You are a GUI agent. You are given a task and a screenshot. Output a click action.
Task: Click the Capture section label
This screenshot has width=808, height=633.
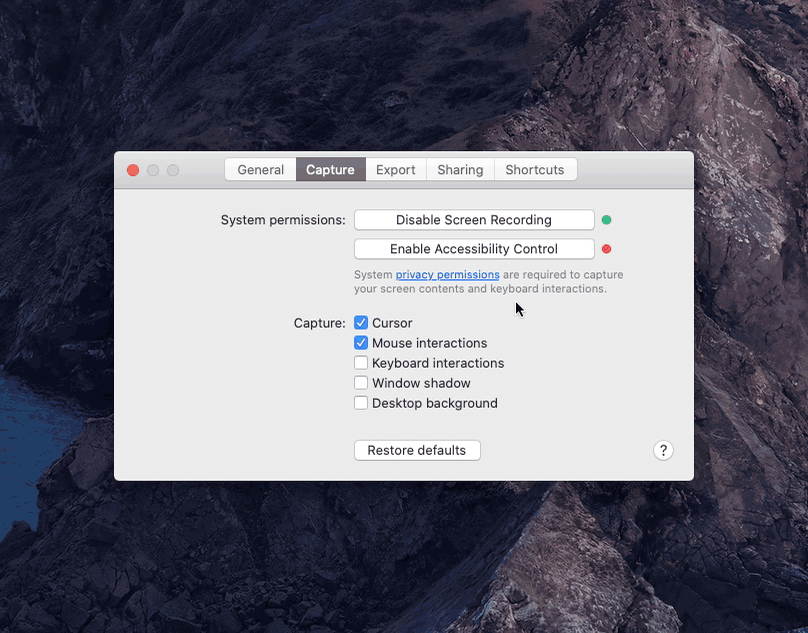319,323
